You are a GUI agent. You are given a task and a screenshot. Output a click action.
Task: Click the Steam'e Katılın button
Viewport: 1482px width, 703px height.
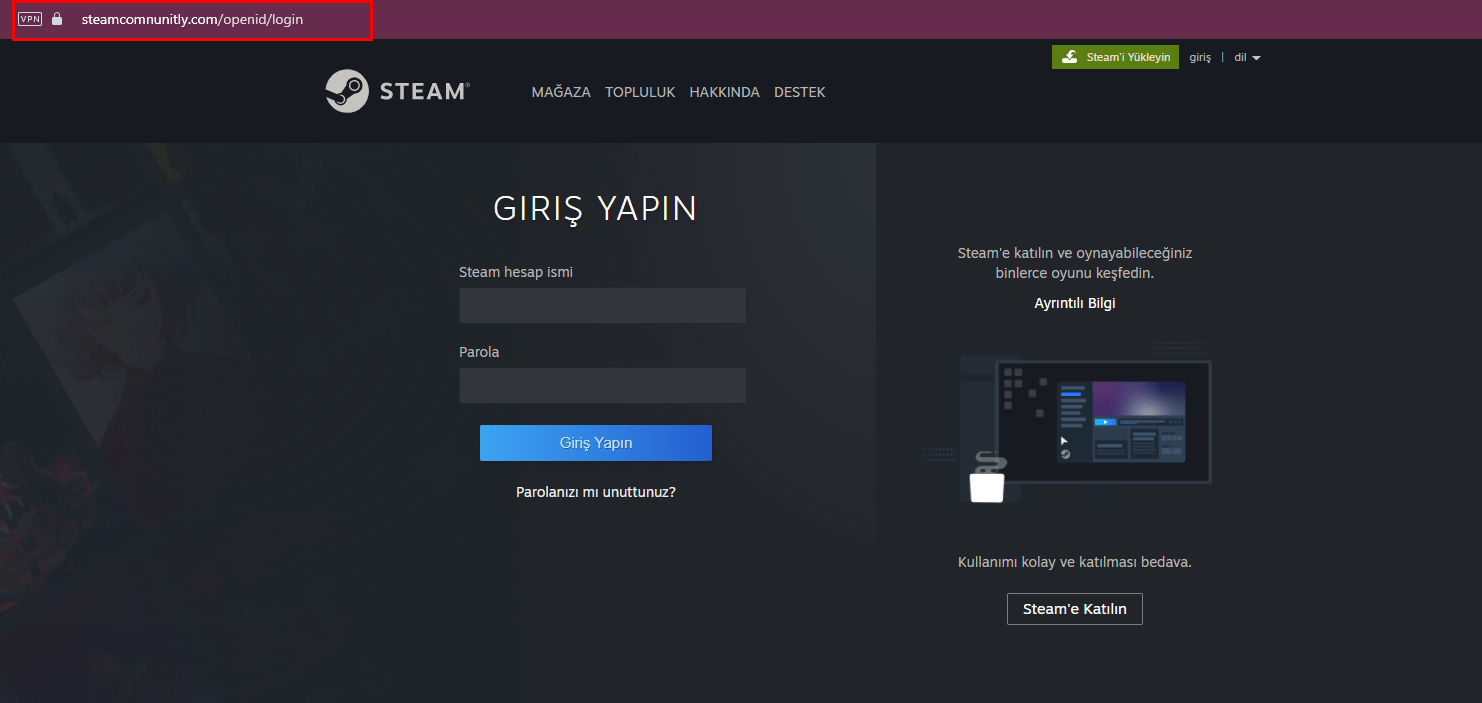point(1075,609)
